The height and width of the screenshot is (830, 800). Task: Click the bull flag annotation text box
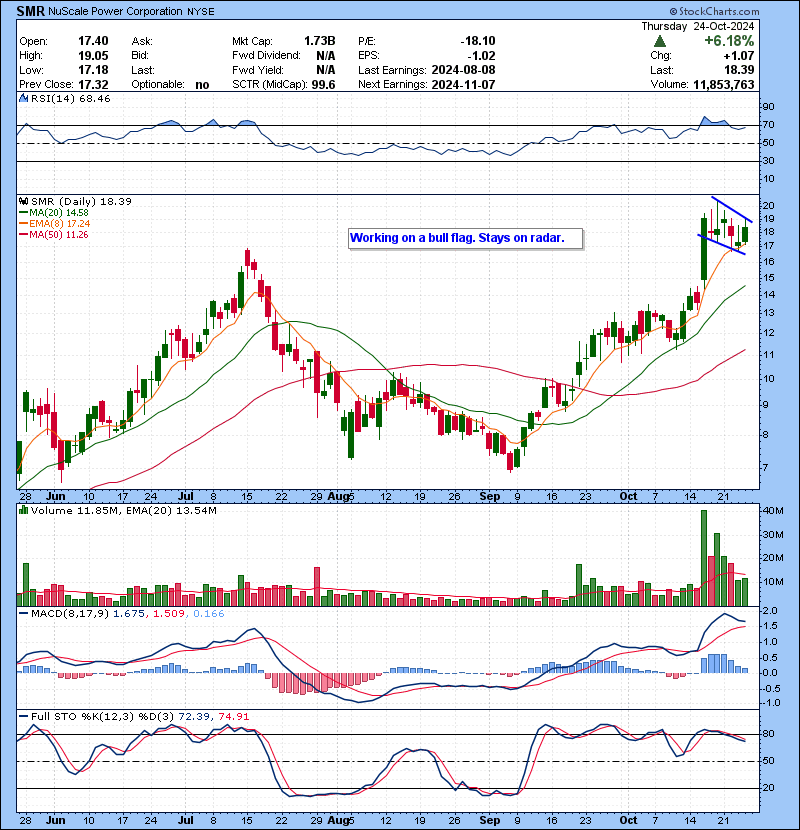coord(465,238)
